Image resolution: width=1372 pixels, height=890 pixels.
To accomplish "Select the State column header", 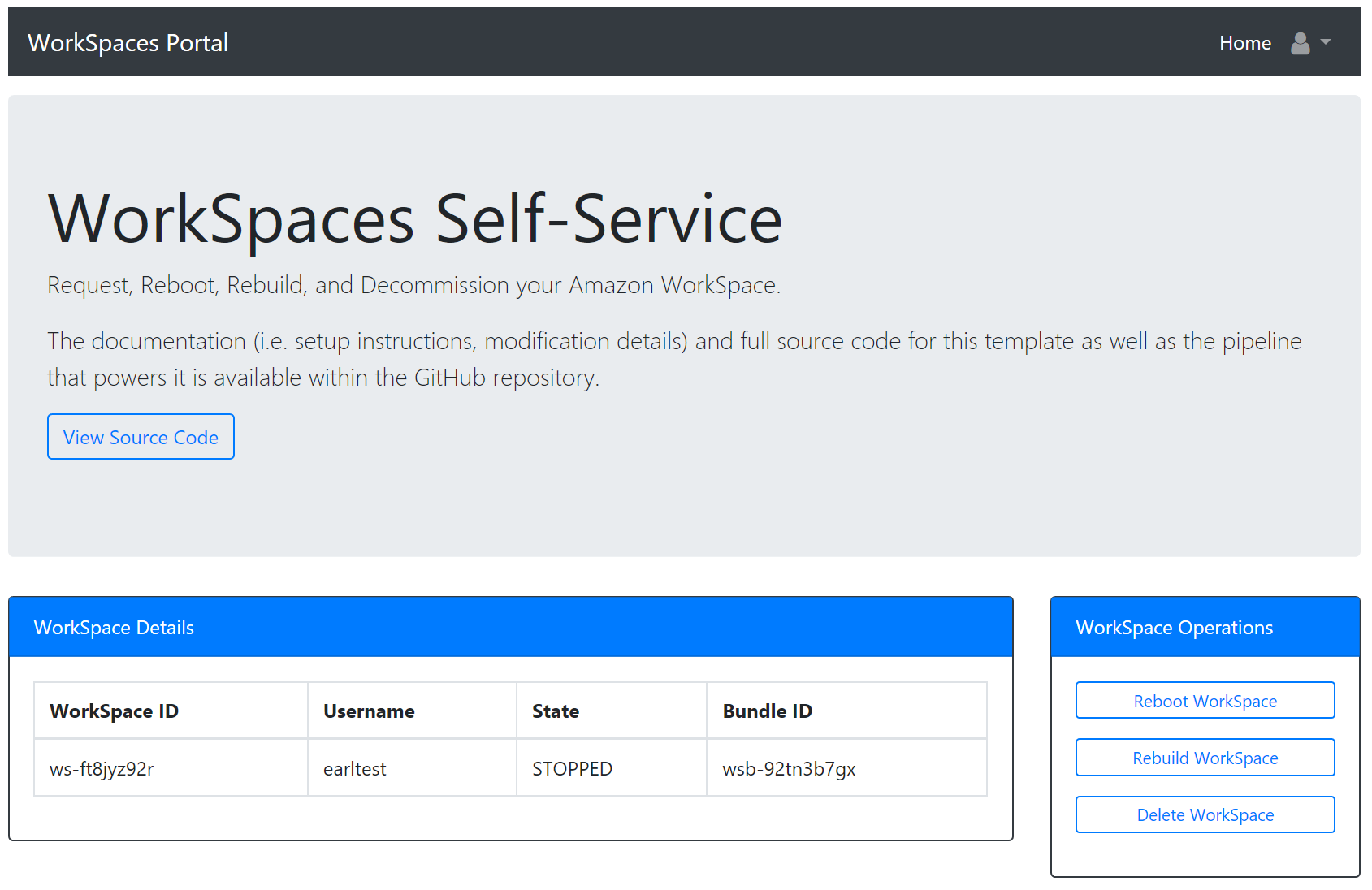I will 612,711.
